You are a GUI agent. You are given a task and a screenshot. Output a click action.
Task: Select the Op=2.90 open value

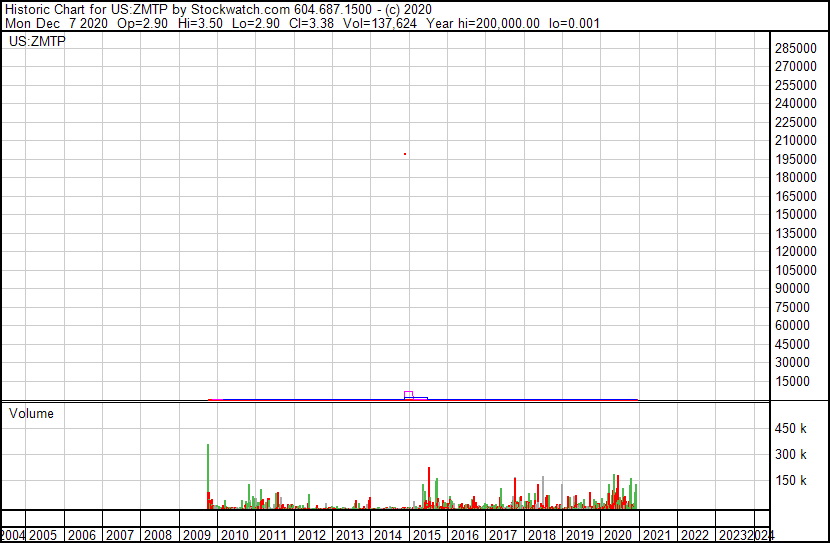pyautogui.click(x=142, y=23)
